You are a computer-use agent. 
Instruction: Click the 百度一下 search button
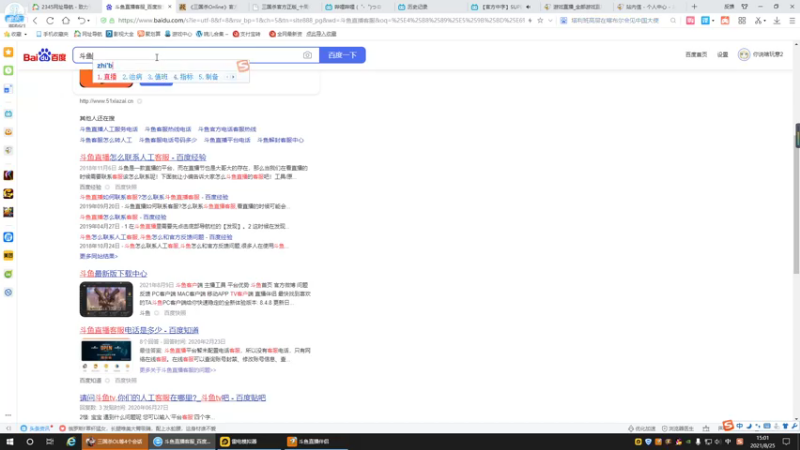[342, 55]
